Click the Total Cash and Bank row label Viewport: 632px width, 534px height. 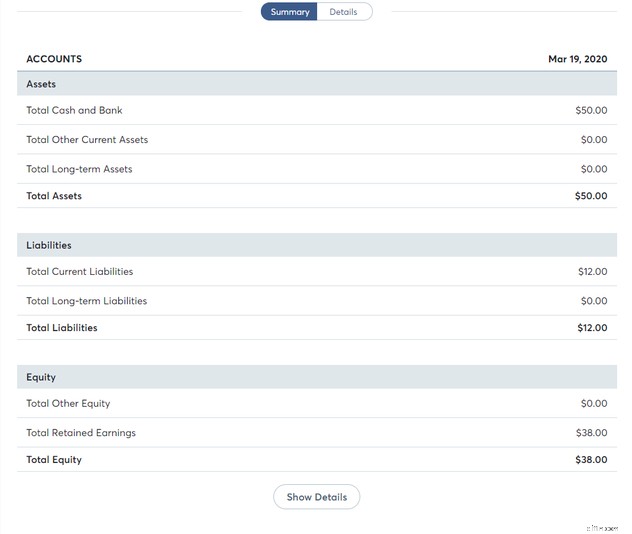tap(74, 110)
